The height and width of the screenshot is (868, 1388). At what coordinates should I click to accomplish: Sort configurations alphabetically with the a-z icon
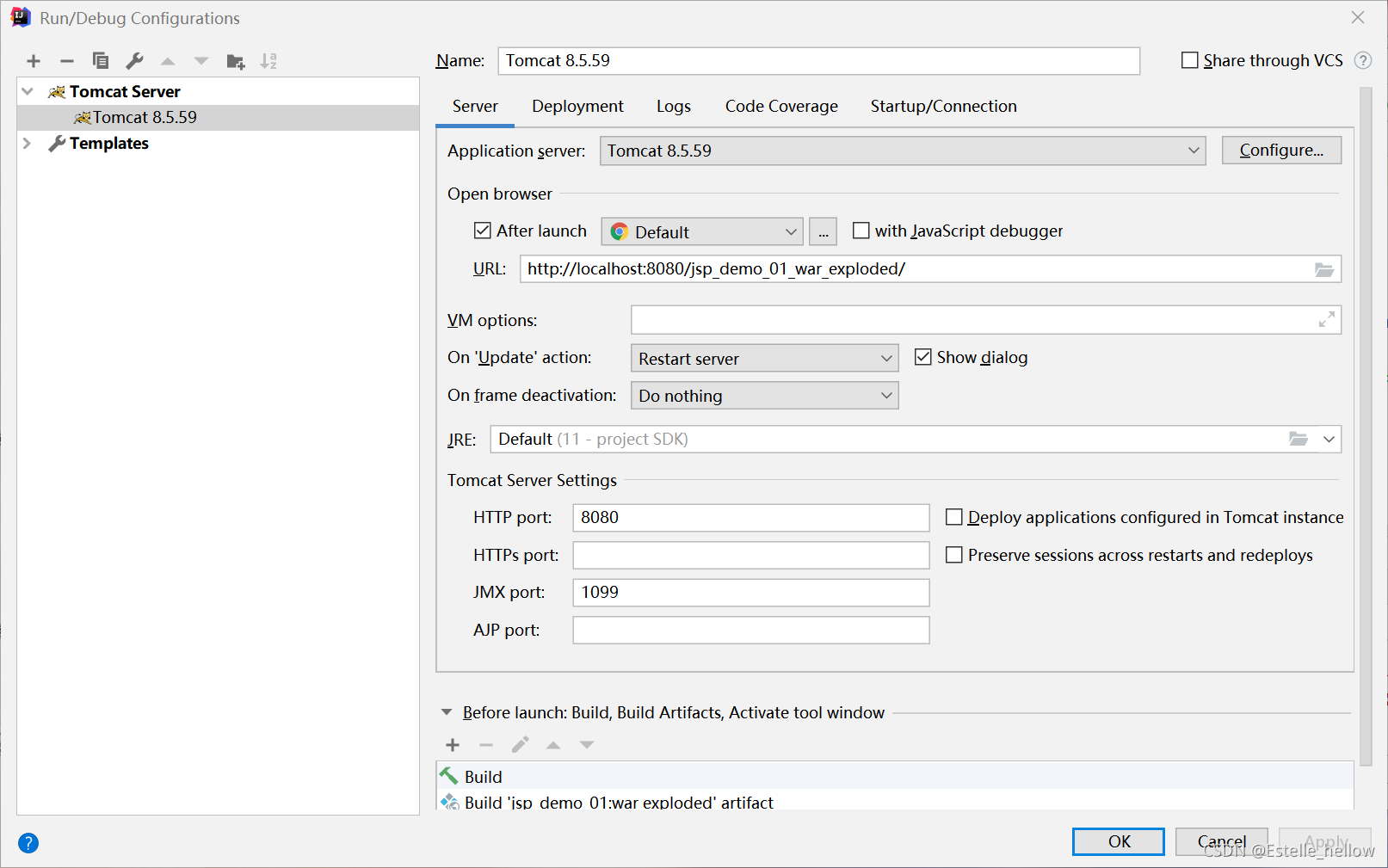click(x=268, y=61)
